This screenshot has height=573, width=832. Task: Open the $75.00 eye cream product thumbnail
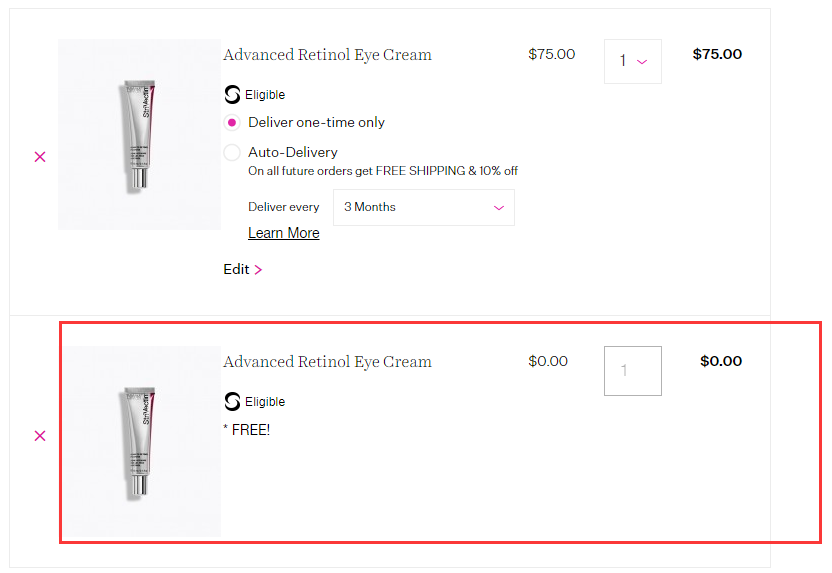pos(139,135)
